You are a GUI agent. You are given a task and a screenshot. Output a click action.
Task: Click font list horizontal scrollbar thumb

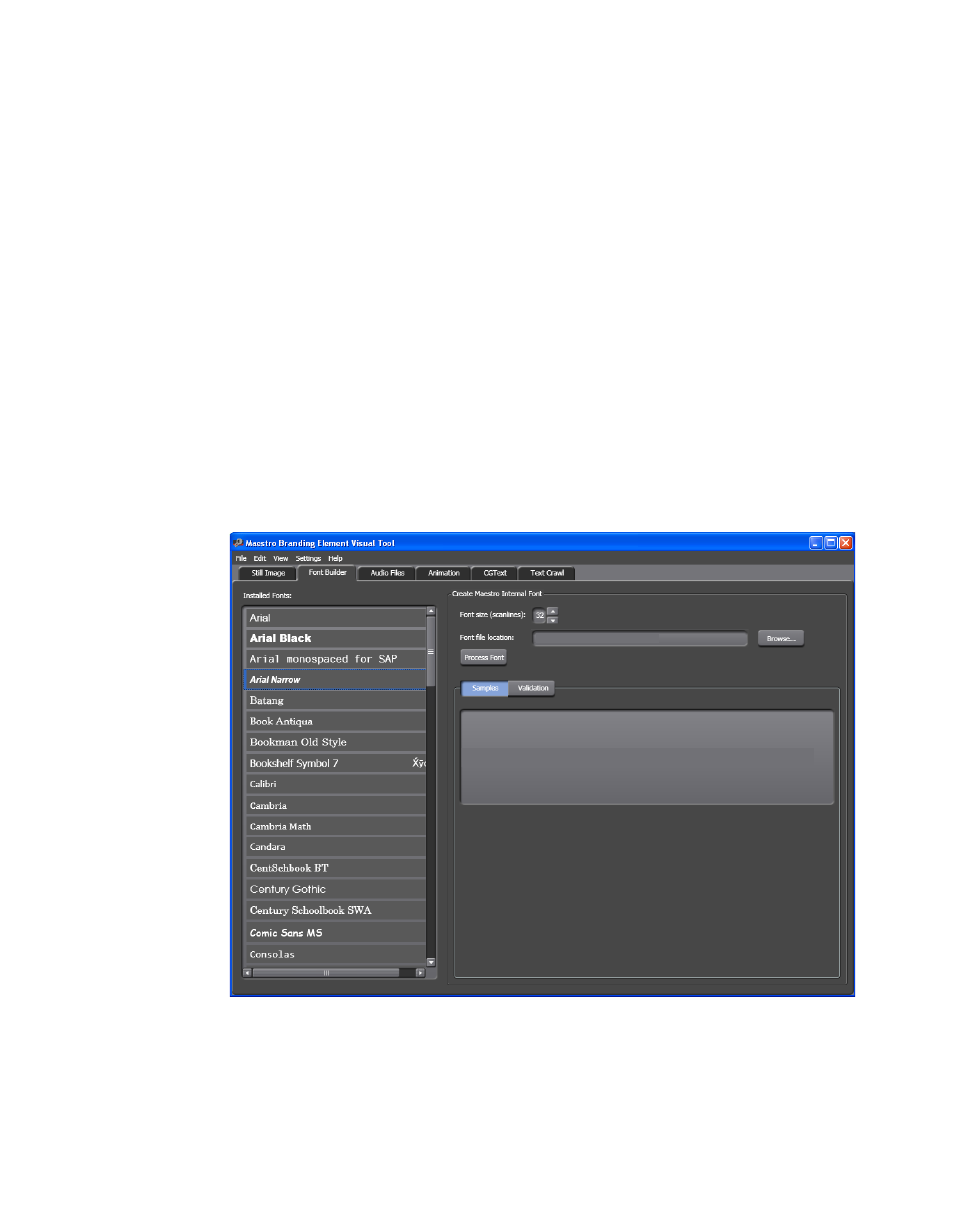tap(326, 972)
